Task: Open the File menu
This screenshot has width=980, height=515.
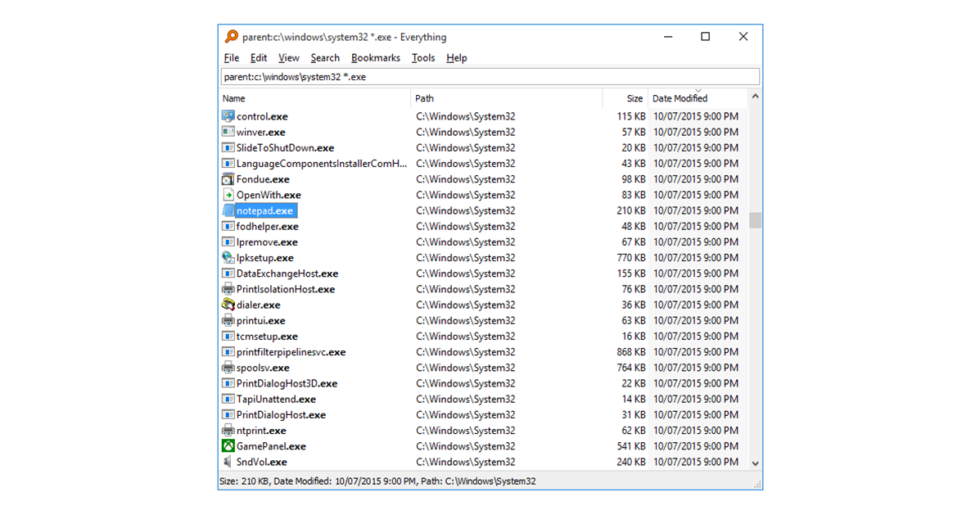Action: click(x=231, y=58)
